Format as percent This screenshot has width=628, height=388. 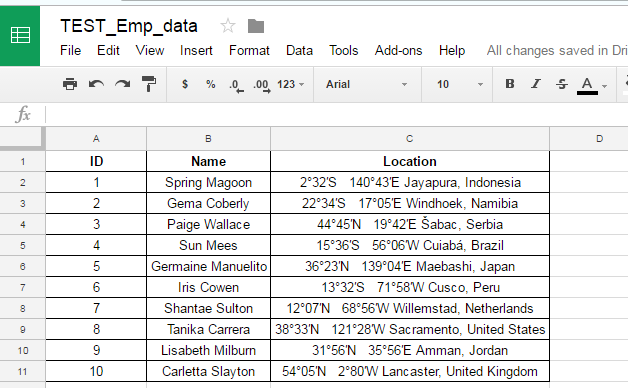211,84
